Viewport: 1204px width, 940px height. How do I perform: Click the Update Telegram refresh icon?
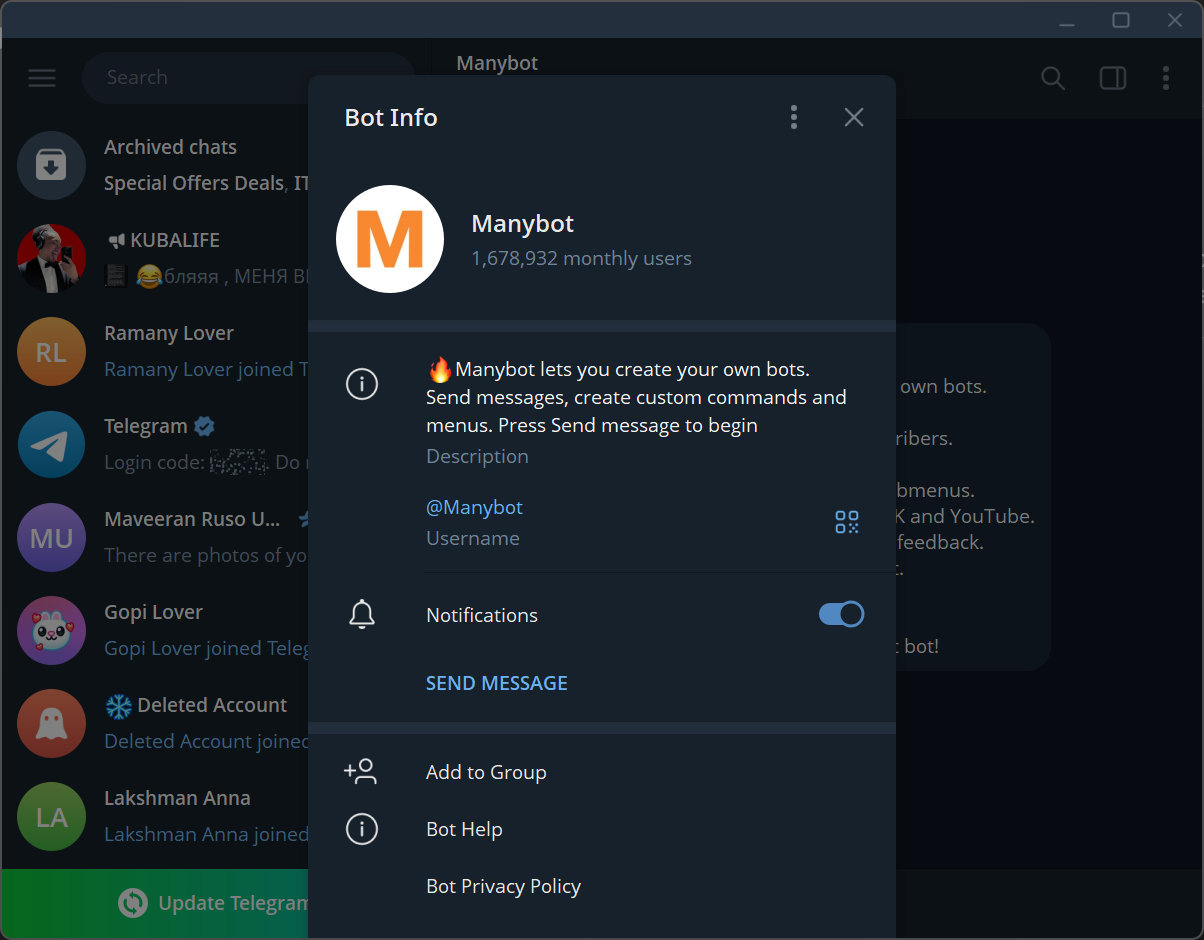[x=132, y=903]
